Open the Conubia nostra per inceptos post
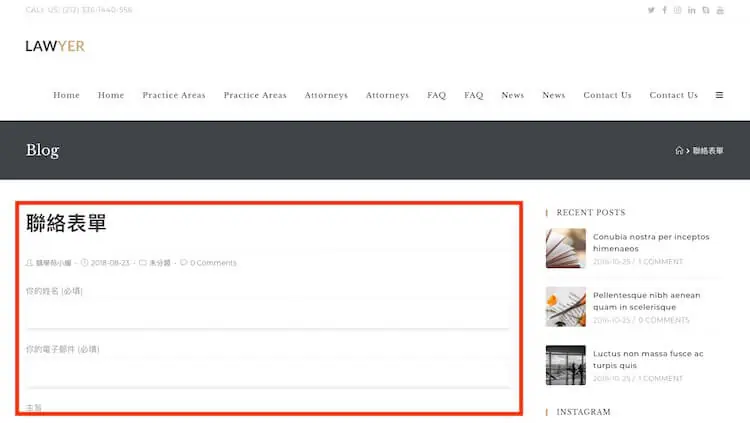 pyautogui.click(x=651, y=243)
